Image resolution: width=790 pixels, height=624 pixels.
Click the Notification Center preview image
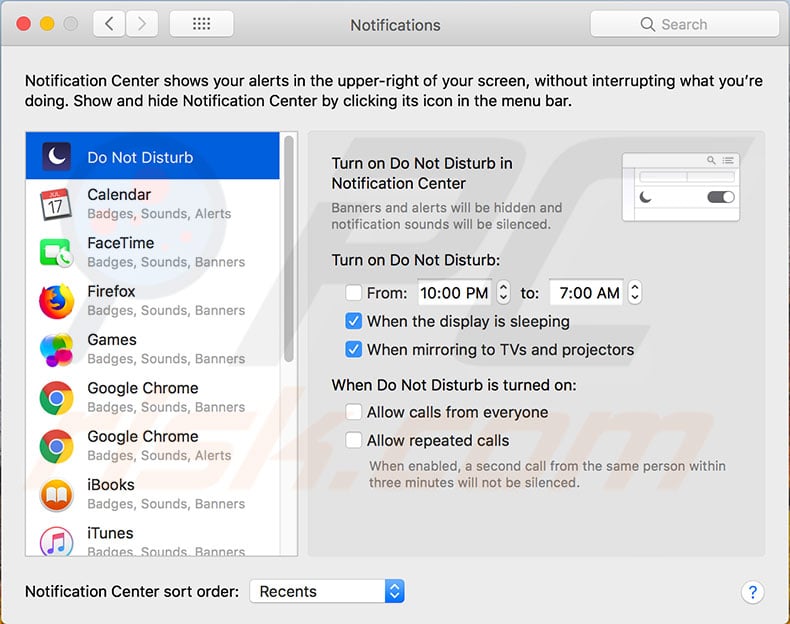[681, 187]
